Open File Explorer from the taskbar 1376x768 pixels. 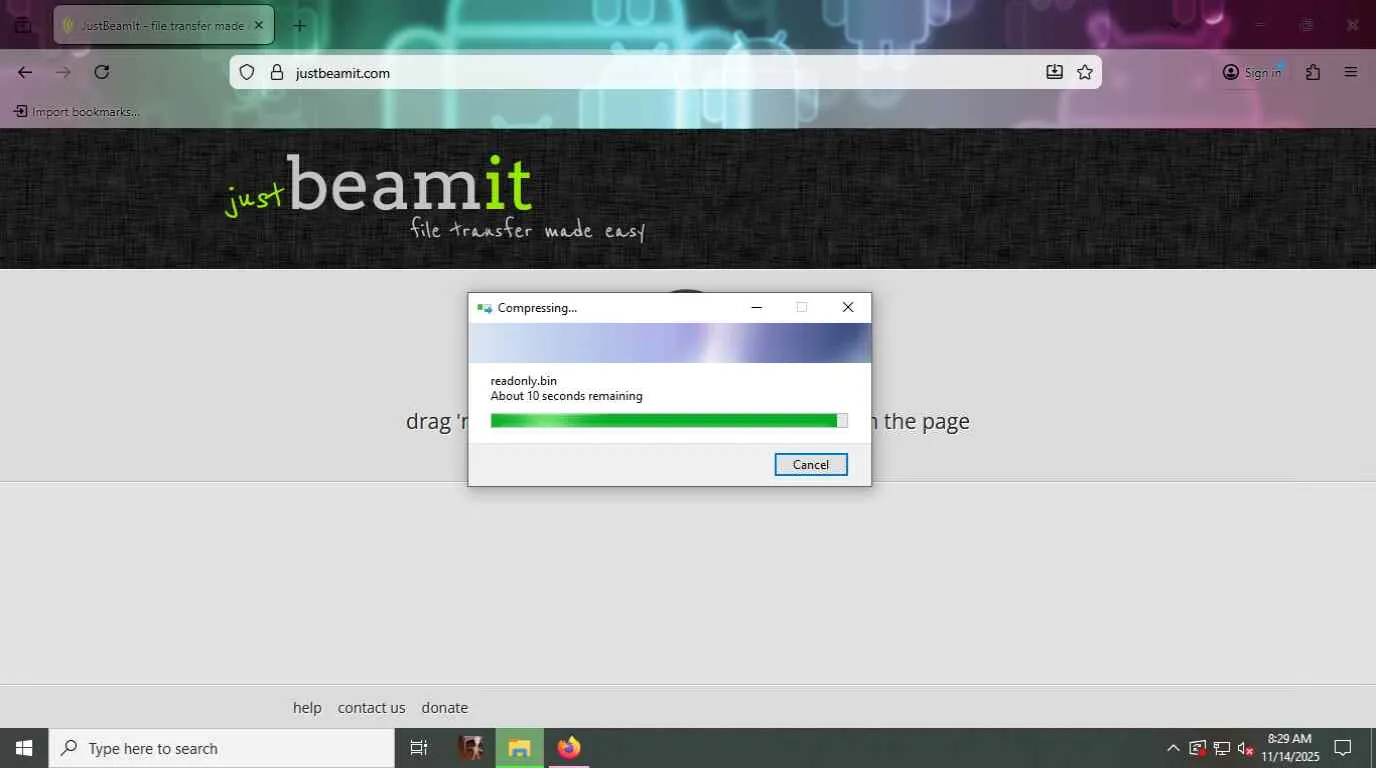pyautogui.click(x=520, y=748)
